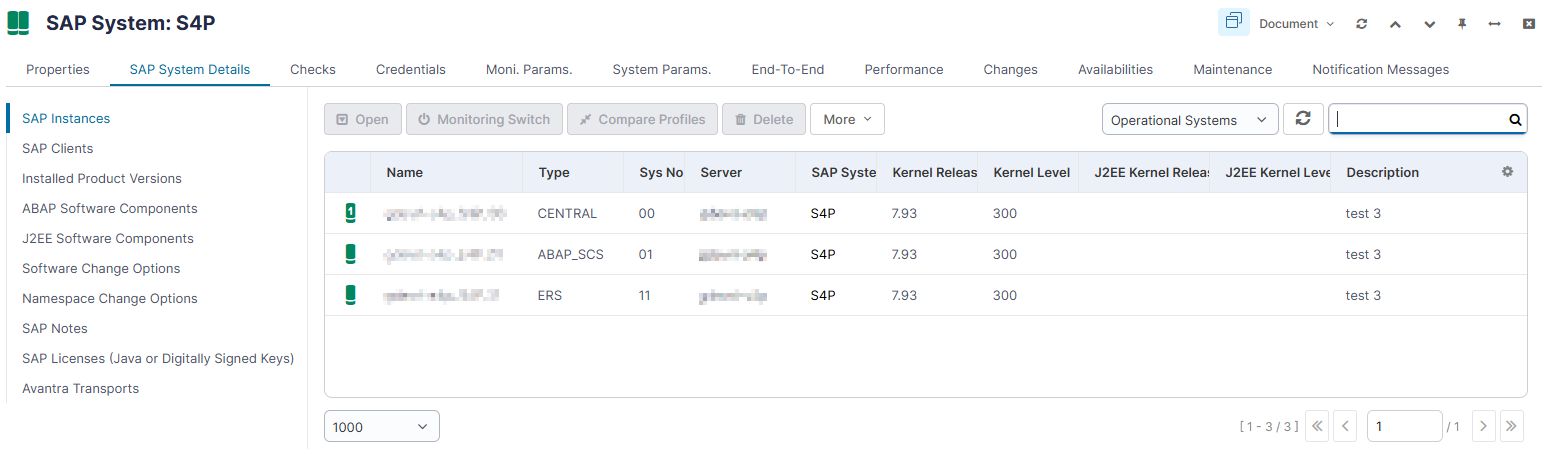Go to the next item with the down chevron

tap(1429, 23)
